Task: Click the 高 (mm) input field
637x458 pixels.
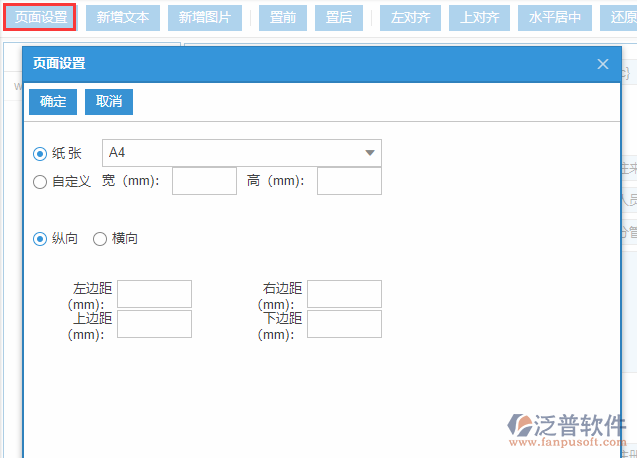Action: 349,181
